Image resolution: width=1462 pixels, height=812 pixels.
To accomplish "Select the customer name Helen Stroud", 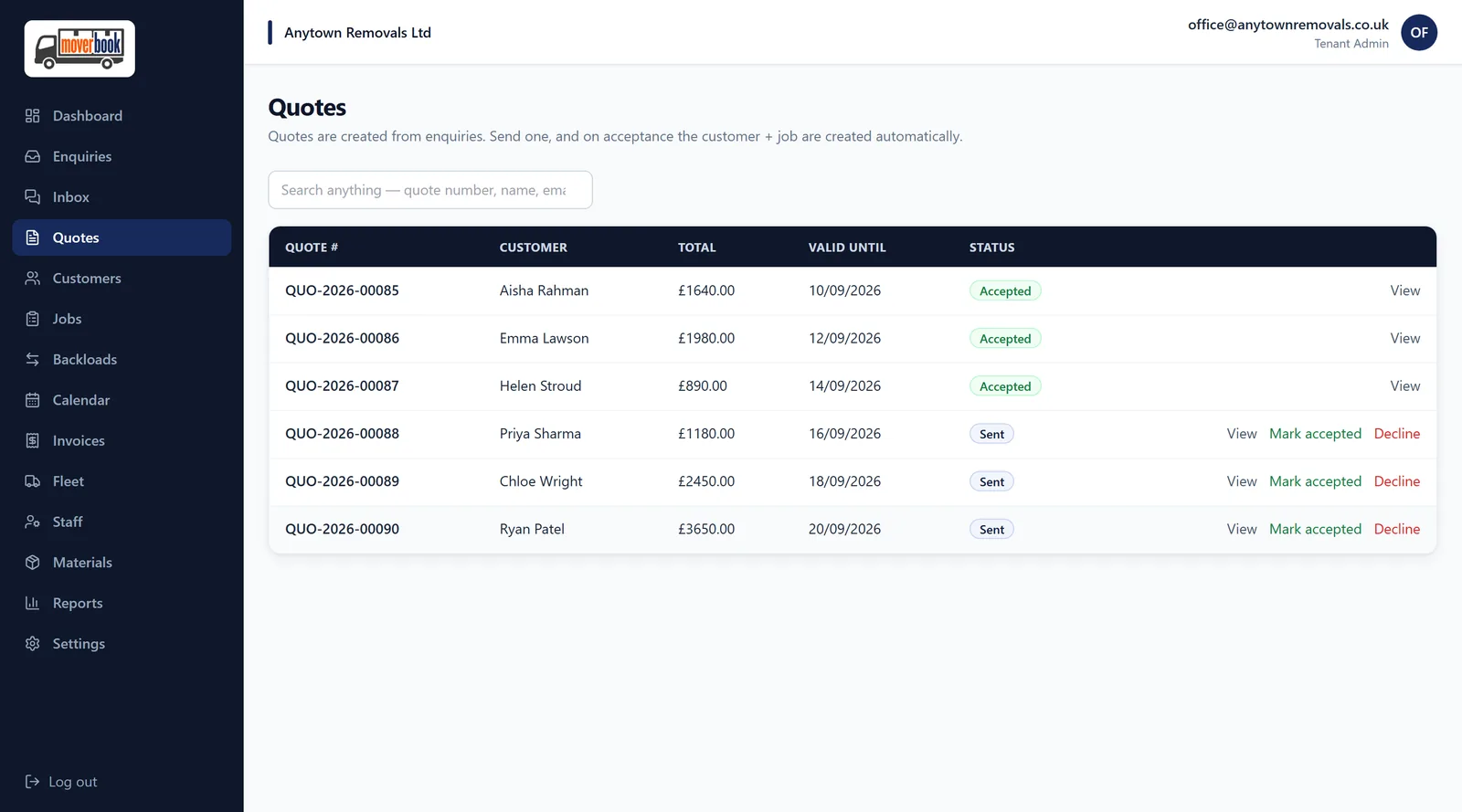I will [540, 386].
